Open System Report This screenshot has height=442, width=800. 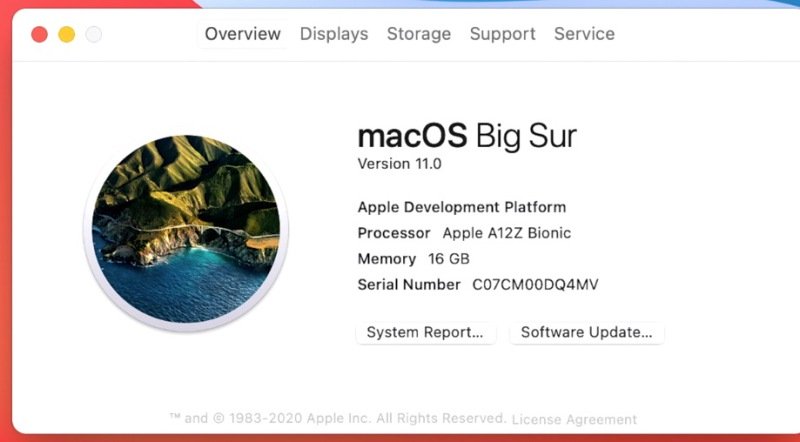click(425, 332)
